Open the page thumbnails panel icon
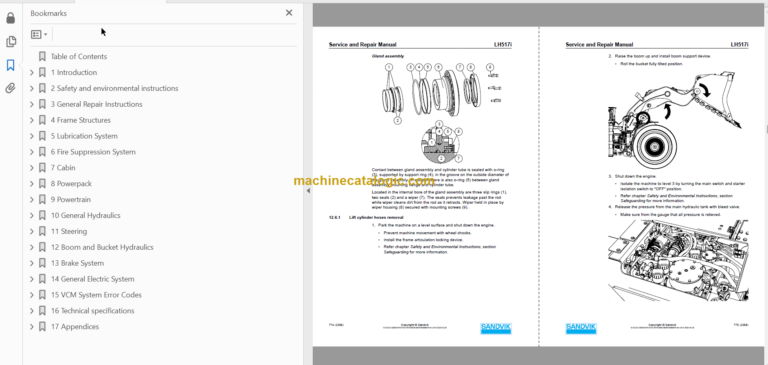The image size is (768, 365). [10, 42]
